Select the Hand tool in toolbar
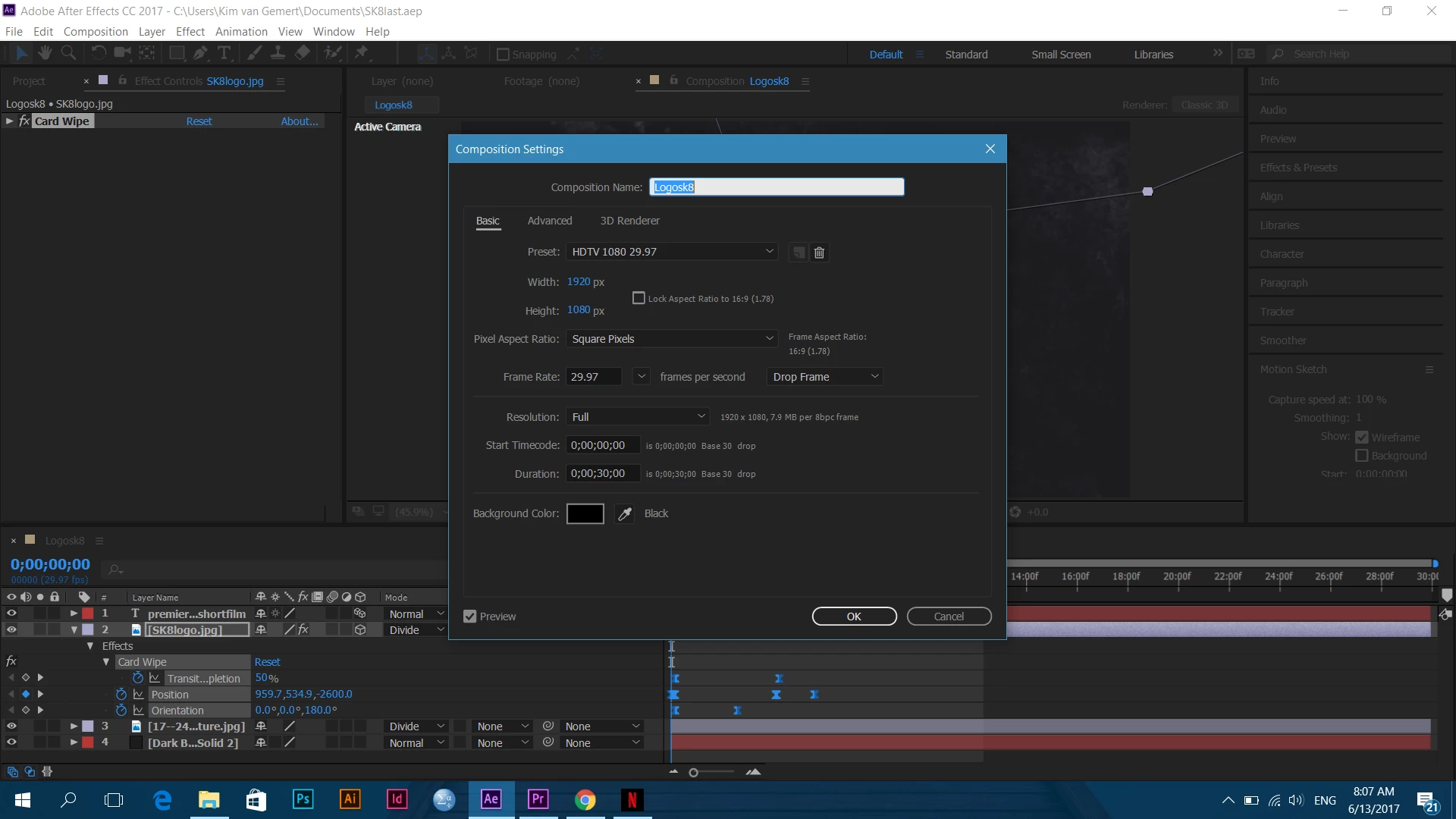This screenshot has width=1456, height=819. click(x=45, y=53)
